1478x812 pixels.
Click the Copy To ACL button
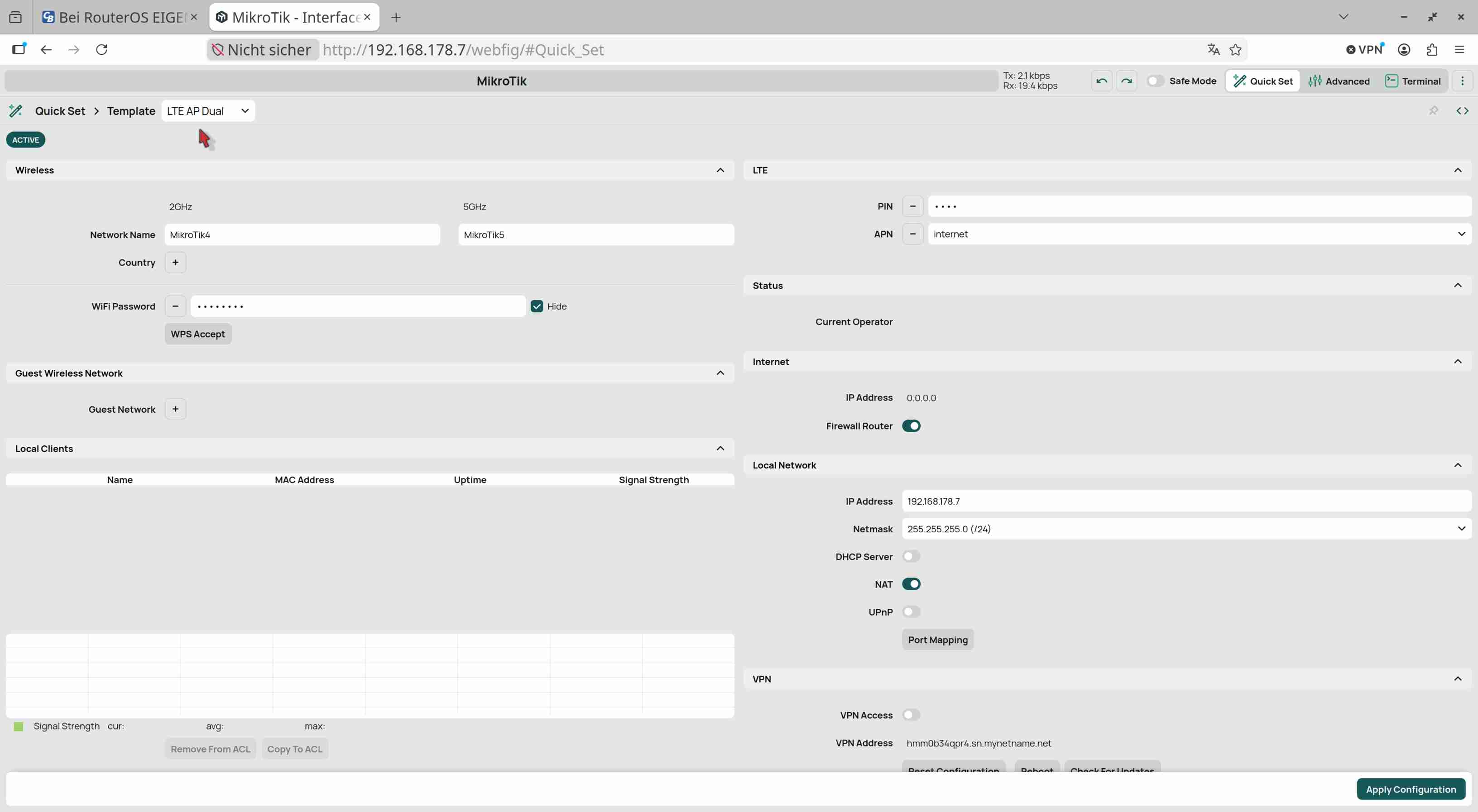pos(295,749)
